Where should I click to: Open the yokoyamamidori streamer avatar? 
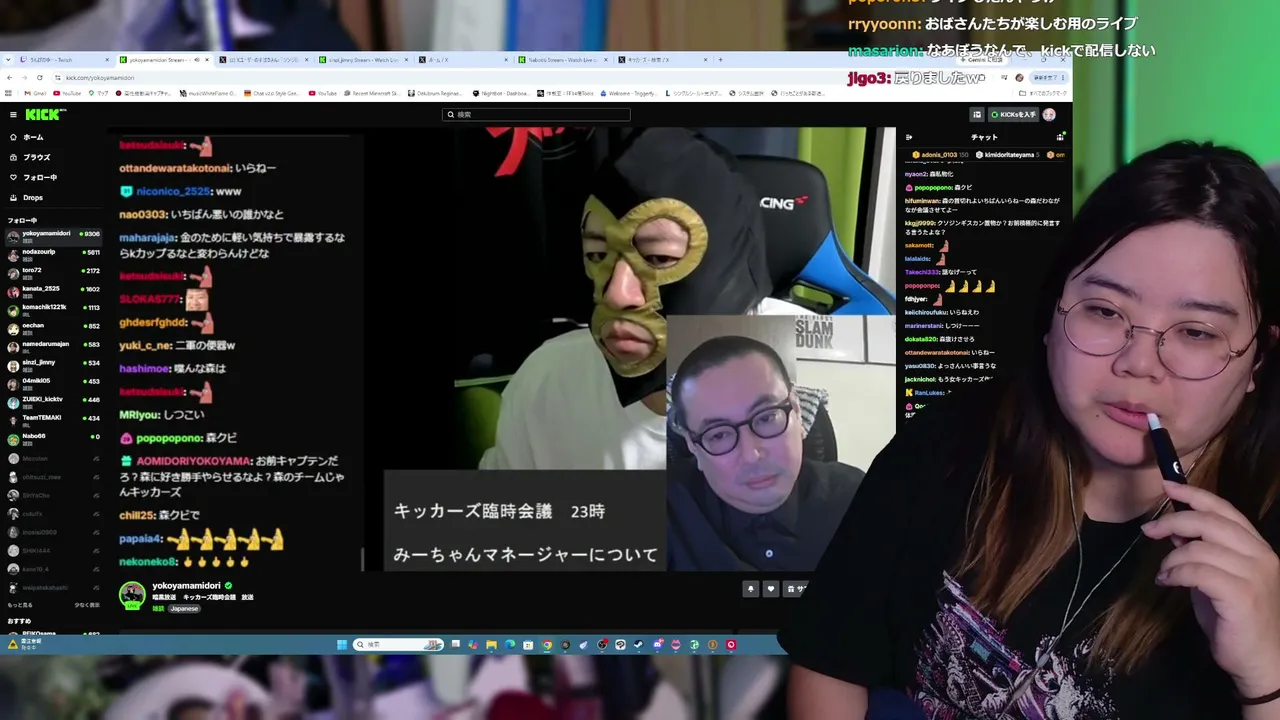click(x=132, y=594)
